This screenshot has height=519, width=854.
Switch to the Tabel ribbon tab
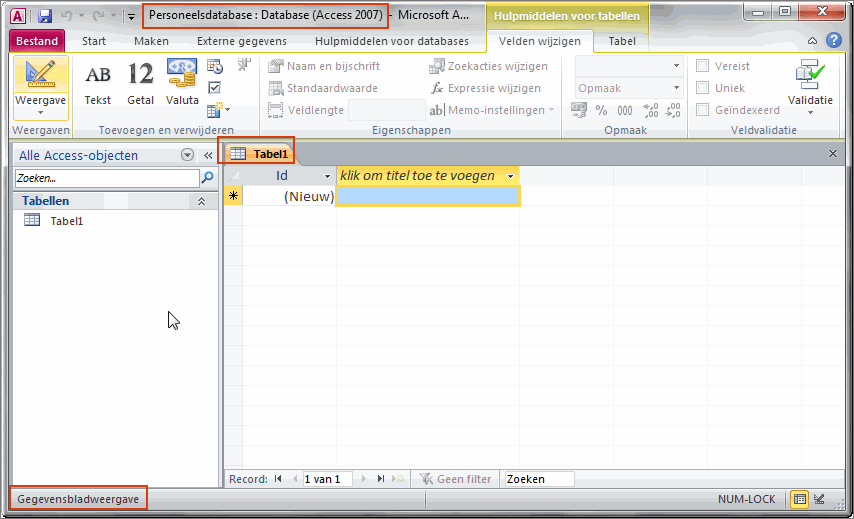click(622, 41)
